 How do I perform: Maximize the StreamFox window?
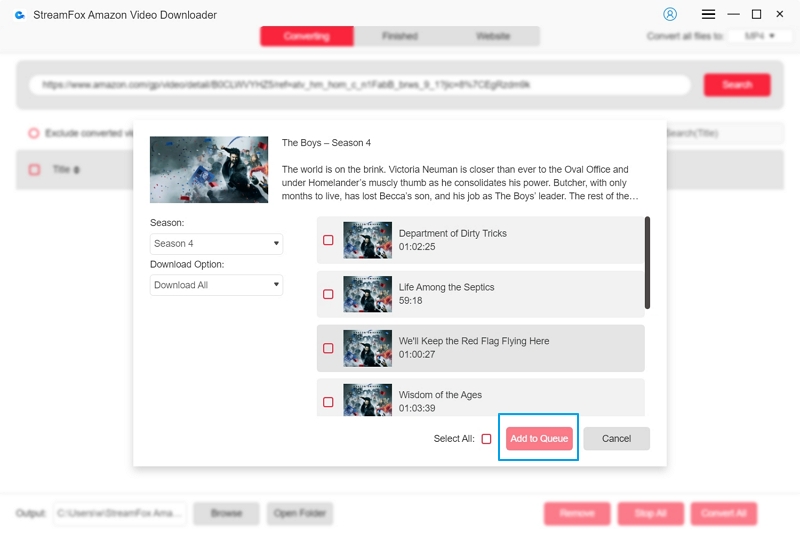pos(757,14)
